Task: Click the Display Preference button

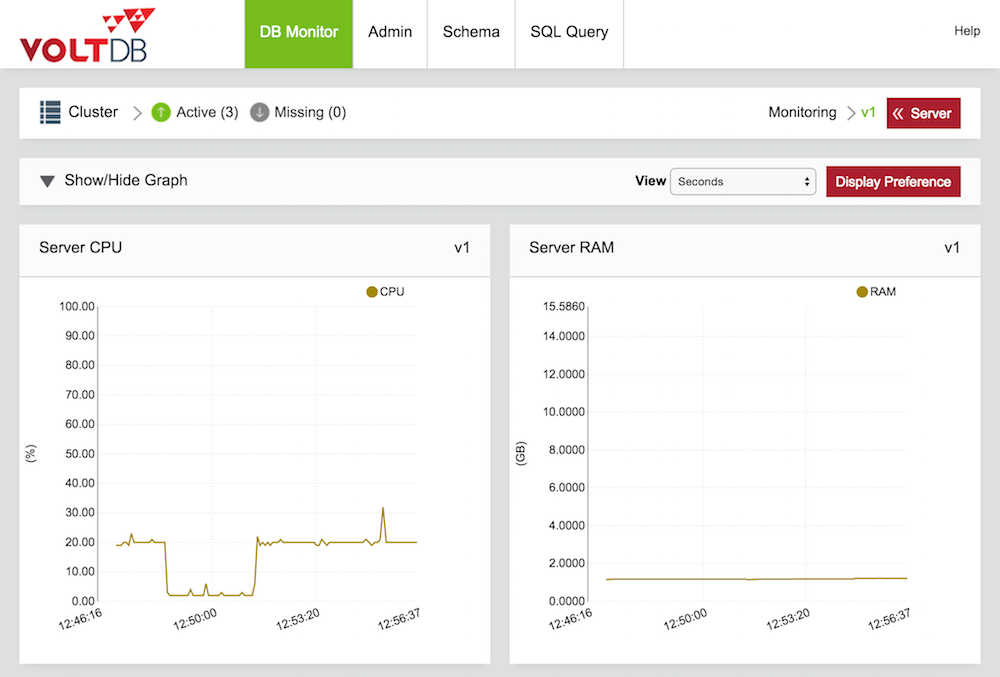Action: click(x=893, y=182)
